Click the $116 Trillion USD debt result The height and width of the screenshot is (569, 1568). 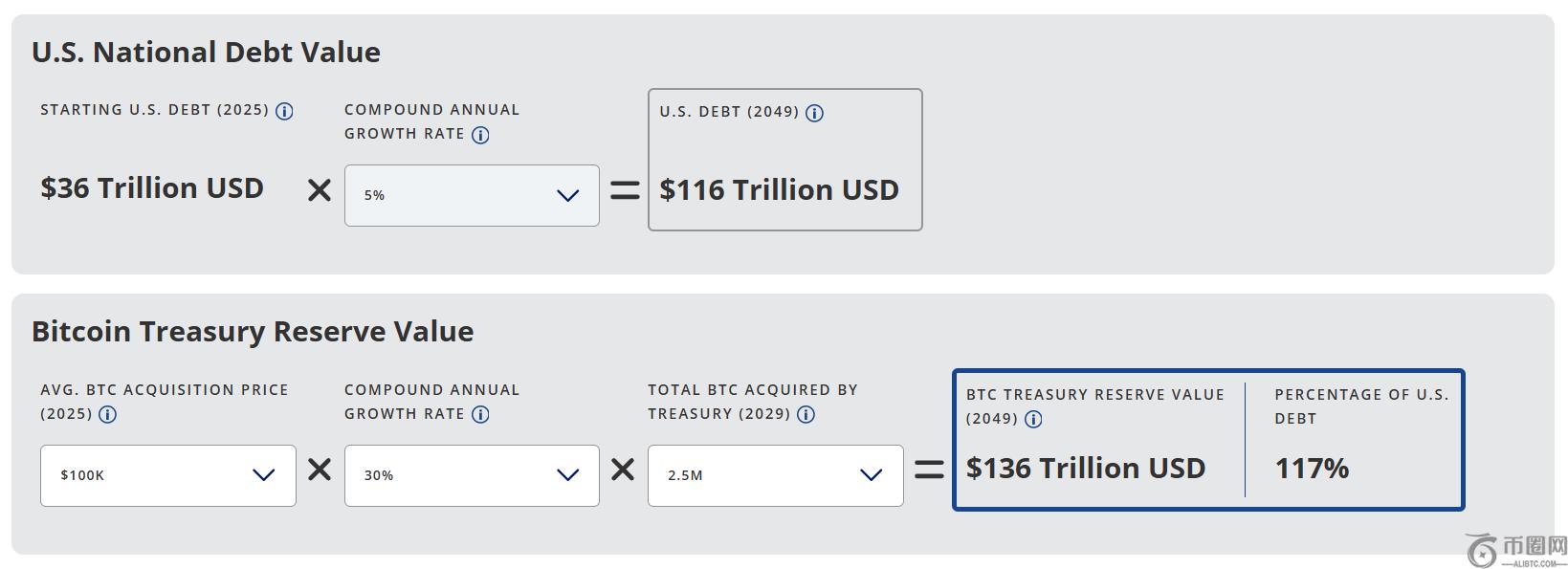click(x=779, y=190)
